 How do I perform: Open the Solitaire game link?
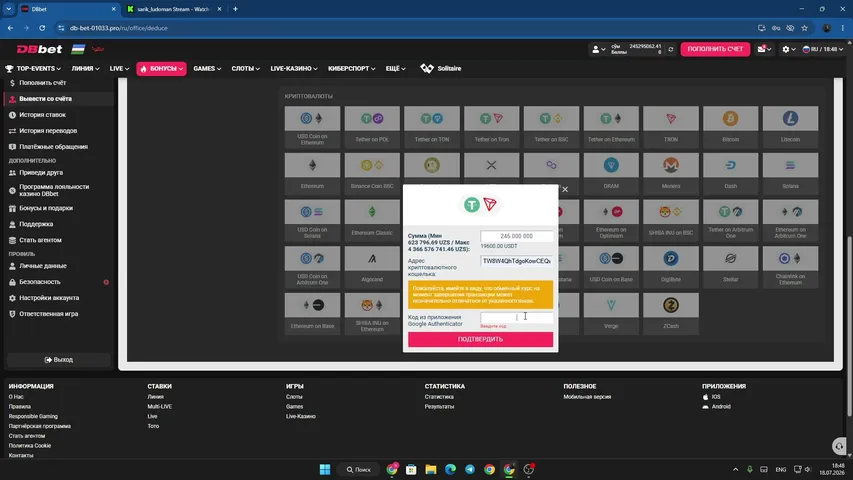[x=441, y=69]
